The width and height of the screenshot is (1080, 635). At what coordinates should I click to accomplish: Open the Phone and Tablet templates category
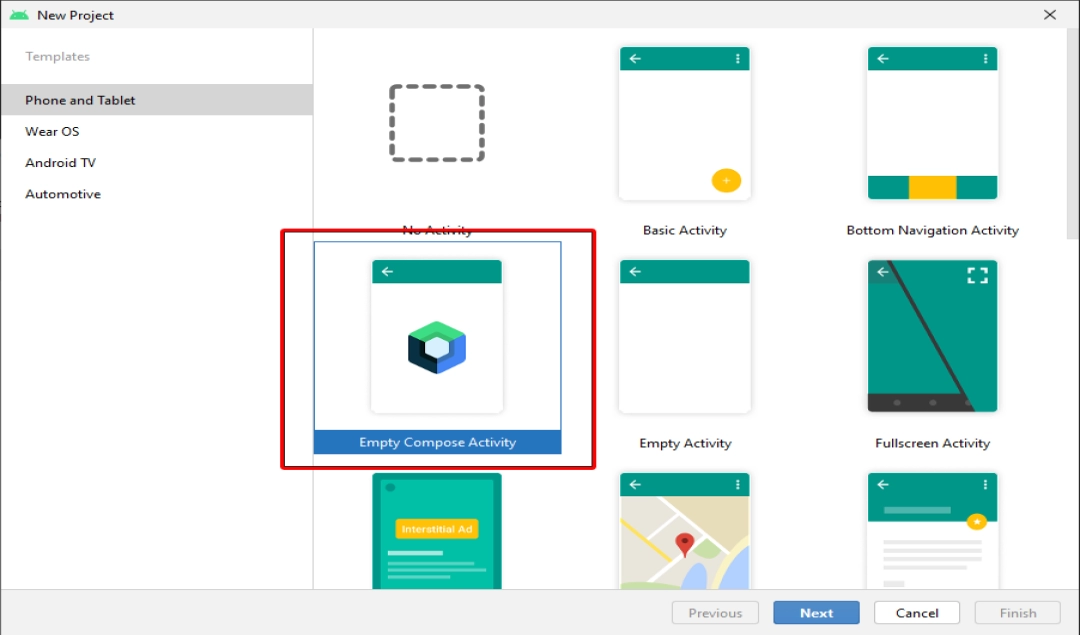pyautogui.click(x=157, y=100)
